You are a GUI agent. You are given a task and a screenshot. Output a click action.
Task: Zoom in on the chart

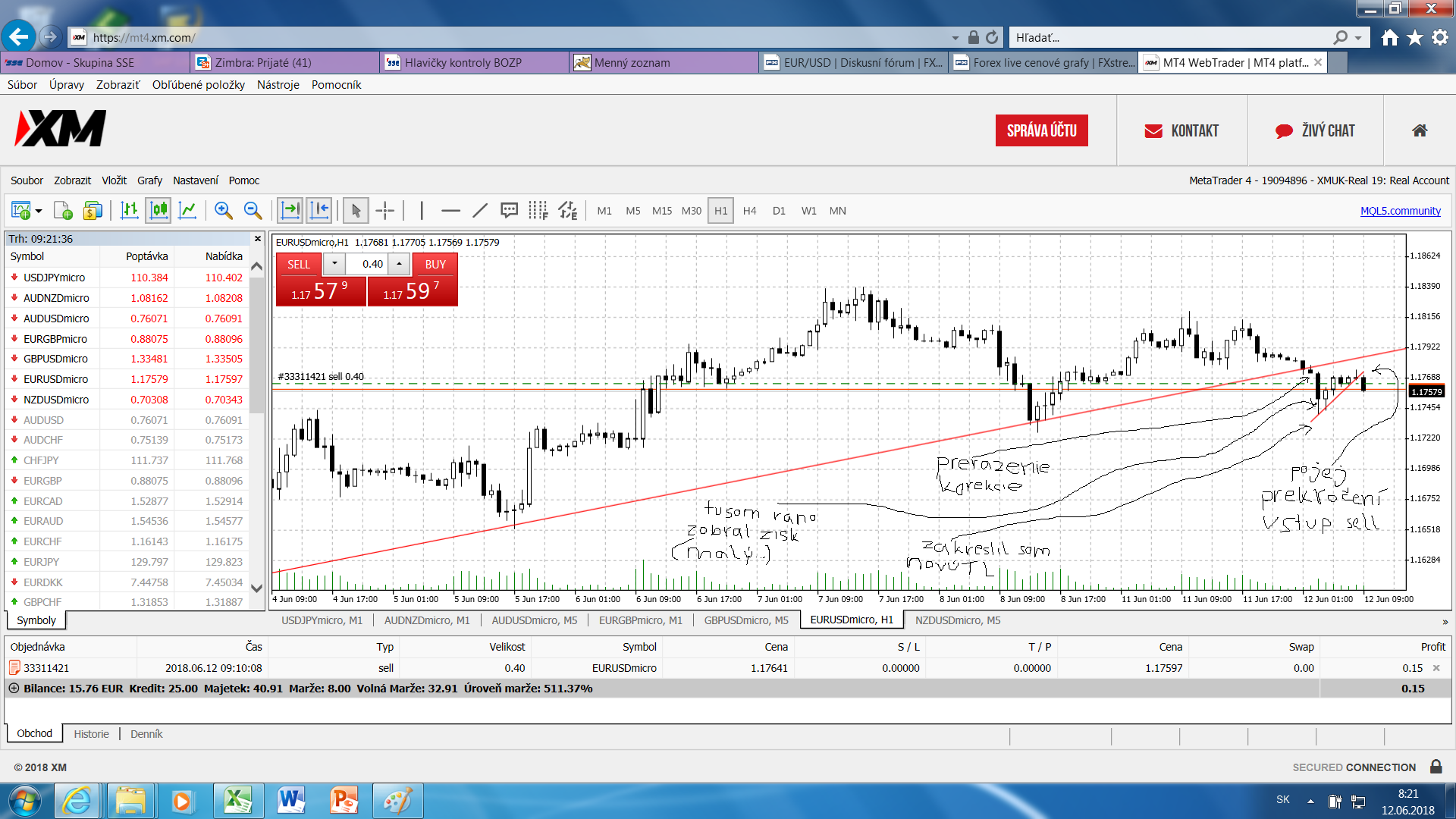coord(224,211)
